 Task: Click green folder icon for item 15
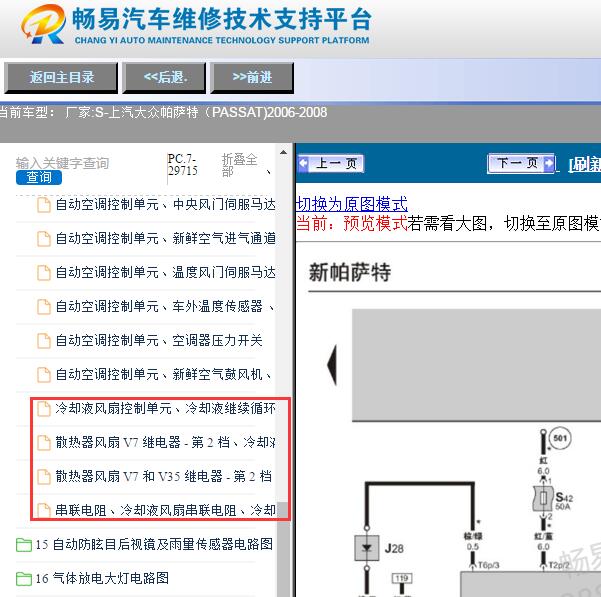point(24,545)
